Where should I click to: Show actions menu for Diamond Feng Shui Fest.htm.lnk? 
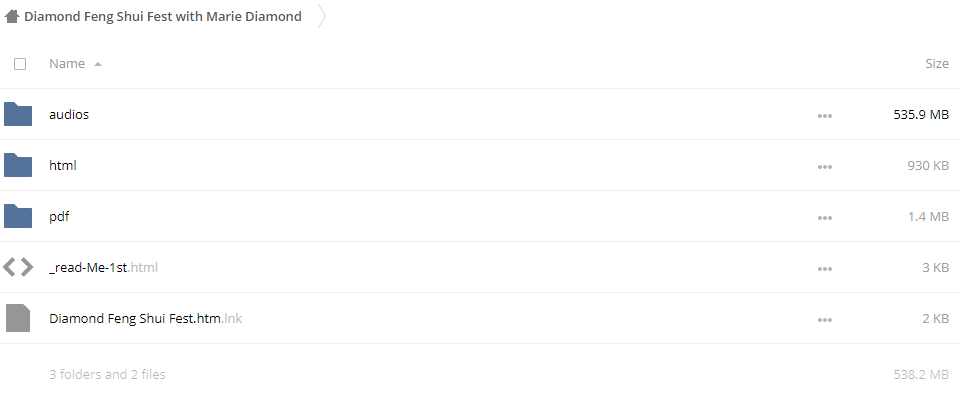(x=825, y=319)
